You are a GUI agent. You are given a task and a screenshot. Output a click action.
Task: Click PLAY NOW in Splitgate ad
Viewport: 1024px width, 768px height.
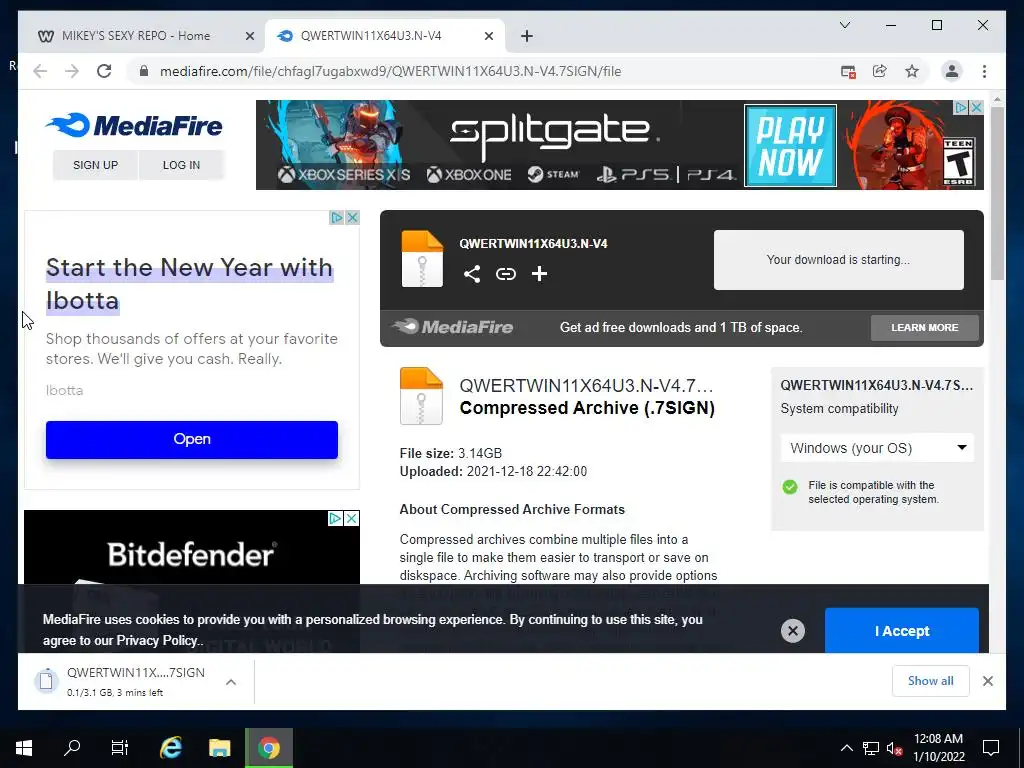[x=790, y=146]
